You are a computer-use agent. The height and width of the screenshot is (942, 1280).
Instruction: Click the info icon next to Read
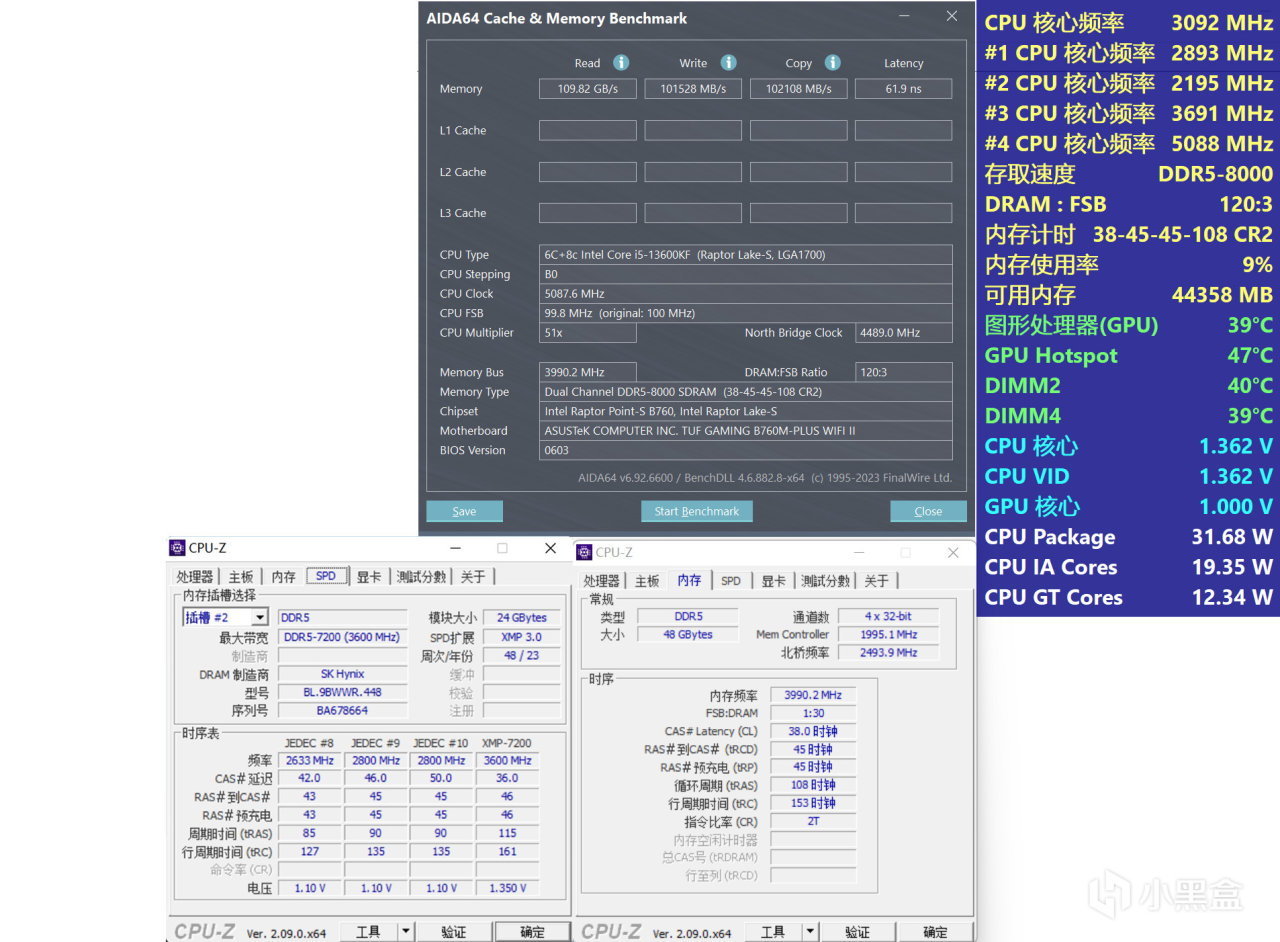(x=621, y=63)
